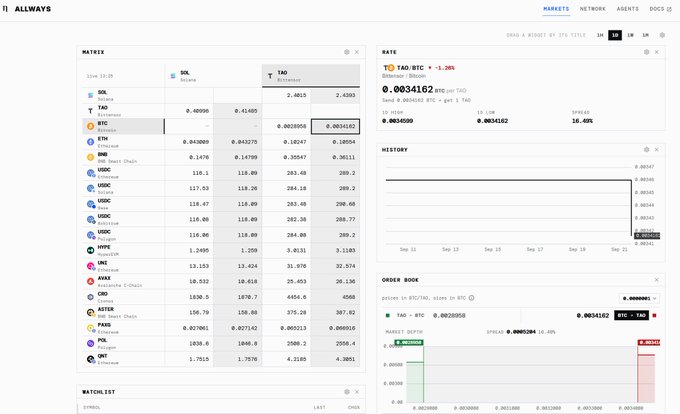Open the Markets tab
This screenshot has height=414, width=680.
click(x=556, y=9)
